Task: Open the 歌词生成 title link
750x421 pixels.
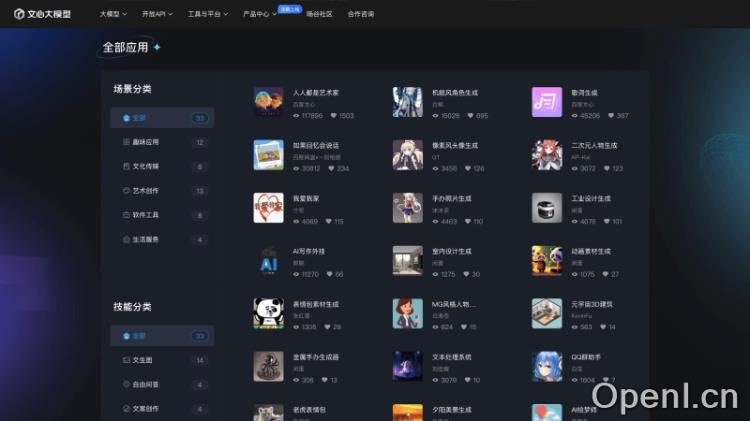Action: (x=584, y=93)
